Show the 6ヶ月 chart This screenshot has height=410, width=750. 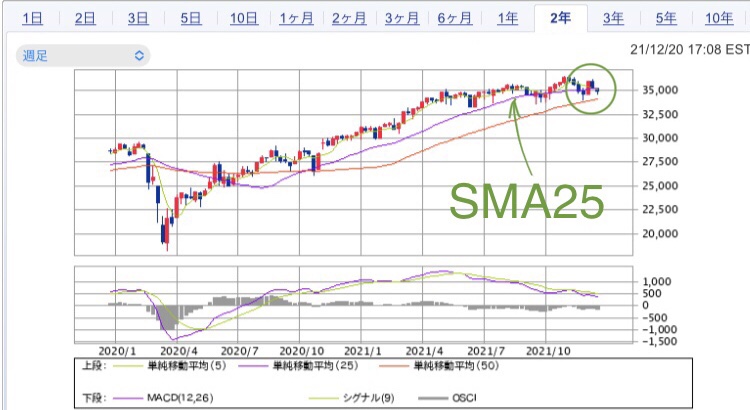click(455, 18)
